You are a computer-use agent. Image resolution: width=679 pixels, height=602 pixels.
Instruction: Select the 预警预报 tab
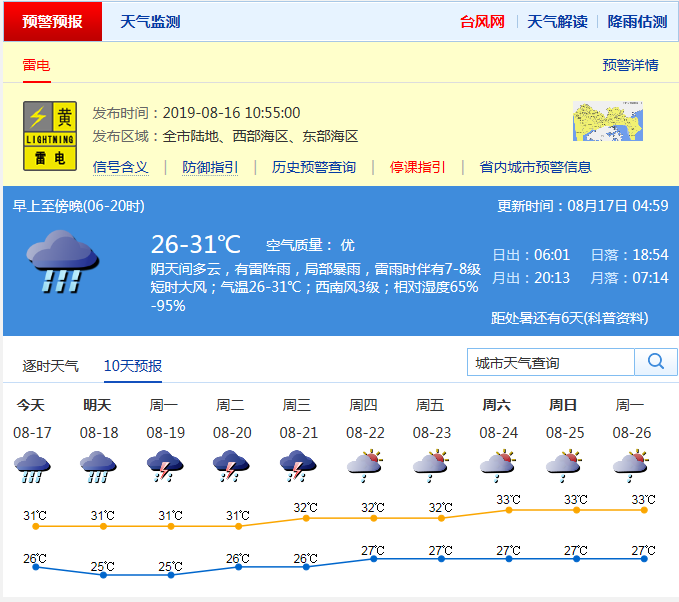pos(52,22)
